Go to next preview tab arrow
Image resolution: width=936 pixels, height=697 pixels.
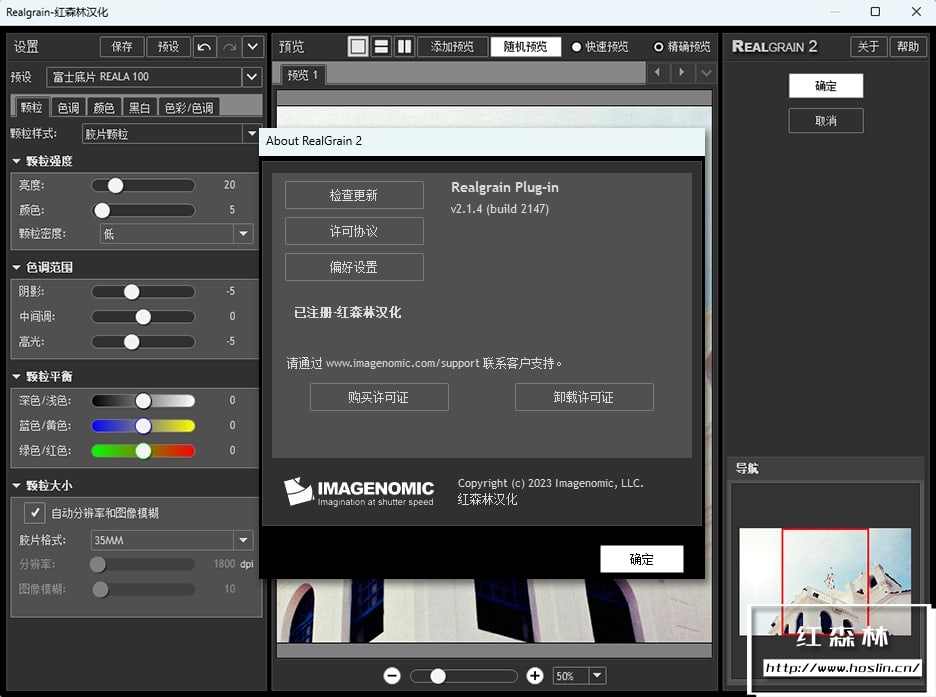coord(682,73)
